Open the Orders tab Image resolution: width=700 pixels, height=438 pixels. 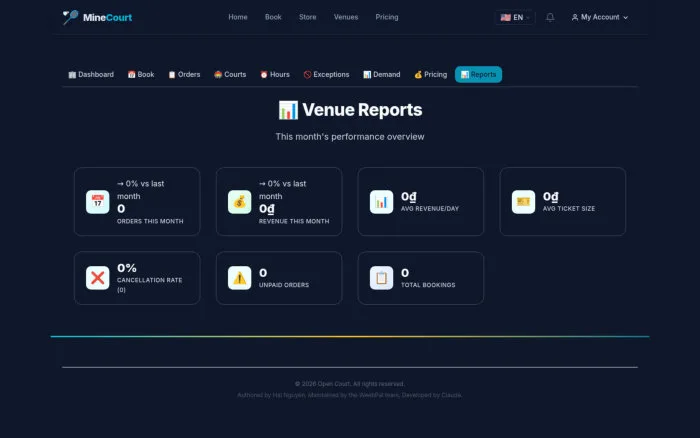pyautogui.click(x=184, y=75)
